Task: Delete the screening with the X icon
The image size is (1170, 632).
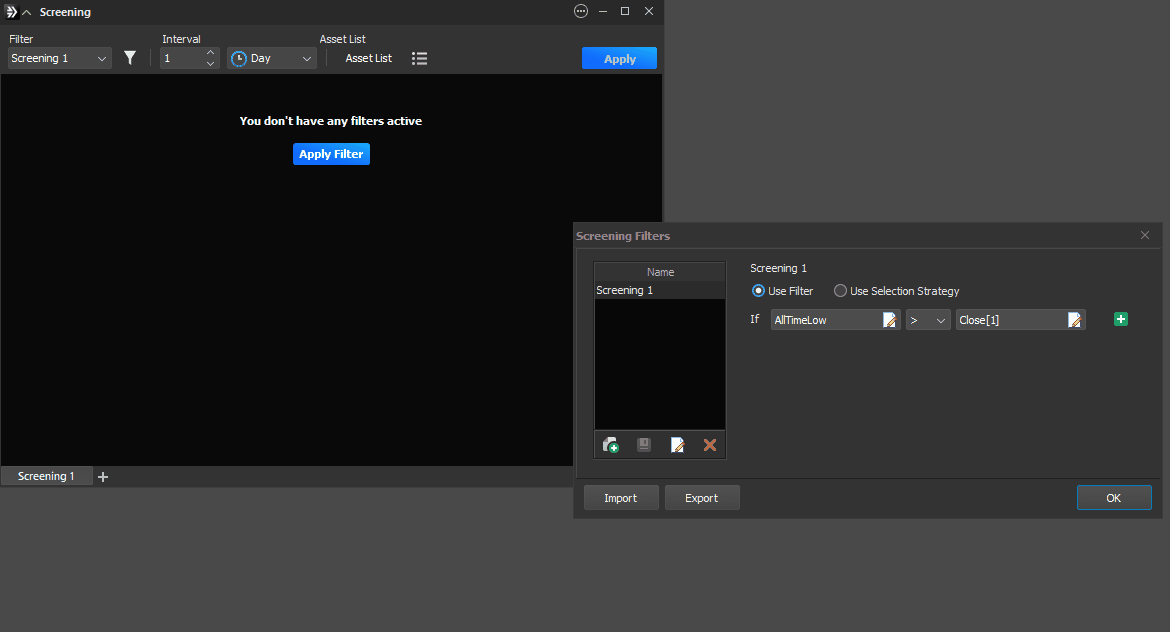Action: pos(710,445)
